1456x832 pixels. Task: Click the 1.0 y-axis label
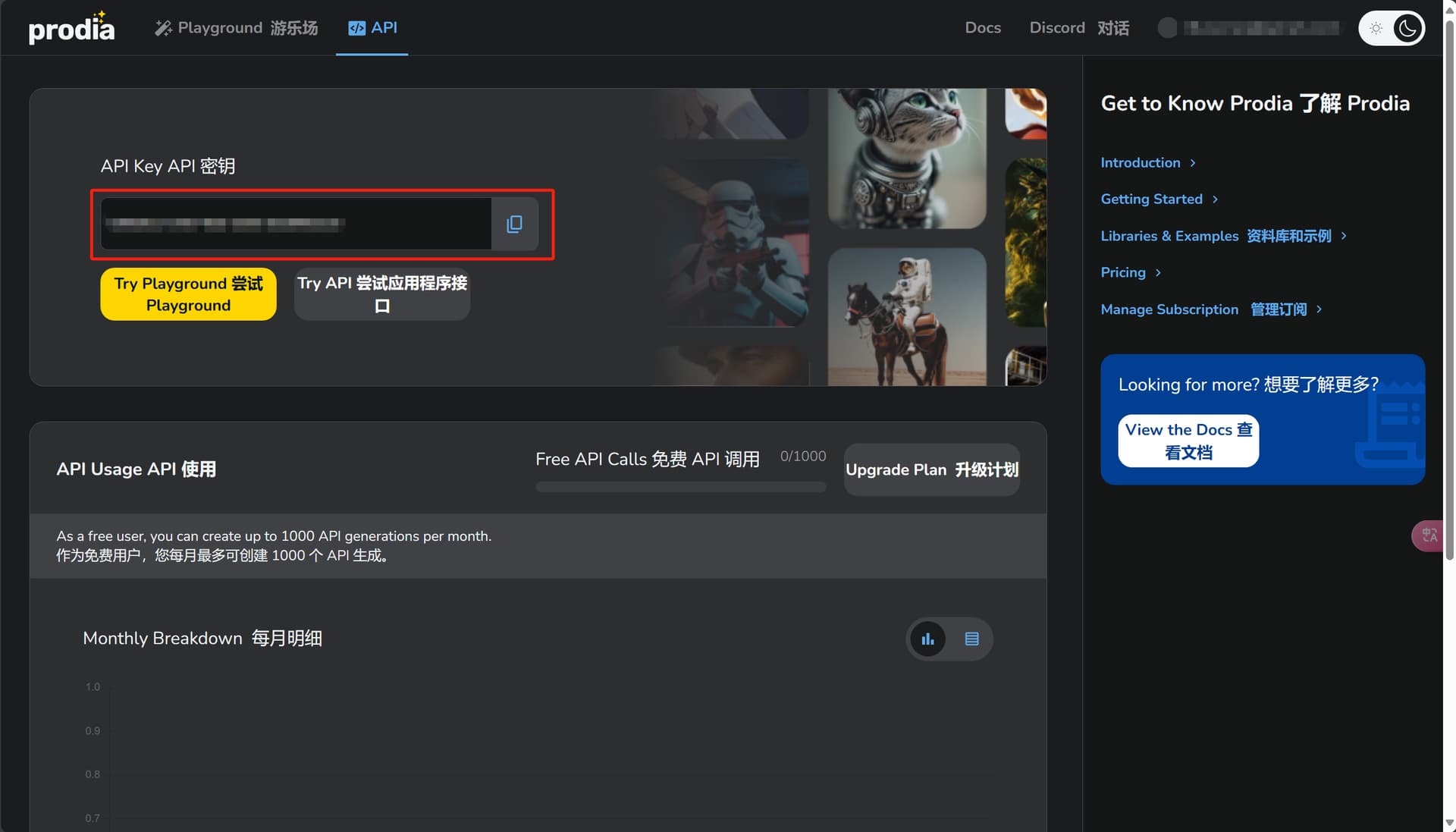[x=93, y=687]
